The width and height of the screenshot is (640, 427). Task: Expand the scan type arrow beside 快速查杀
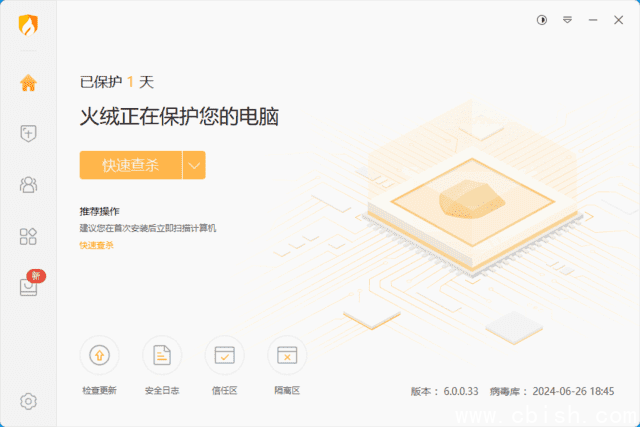coord(194,165)
